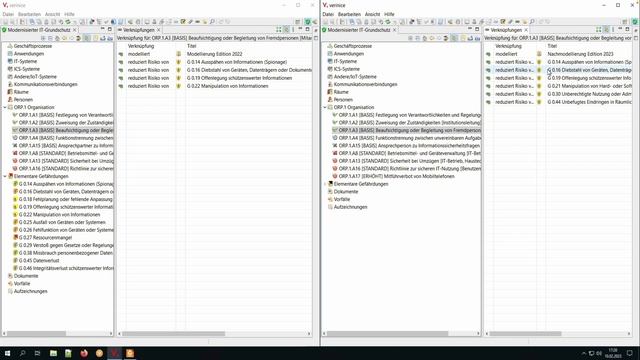This screenshot has width=640, height=360.
Task: Open Firefox from the taskbar
Action: 84,353
